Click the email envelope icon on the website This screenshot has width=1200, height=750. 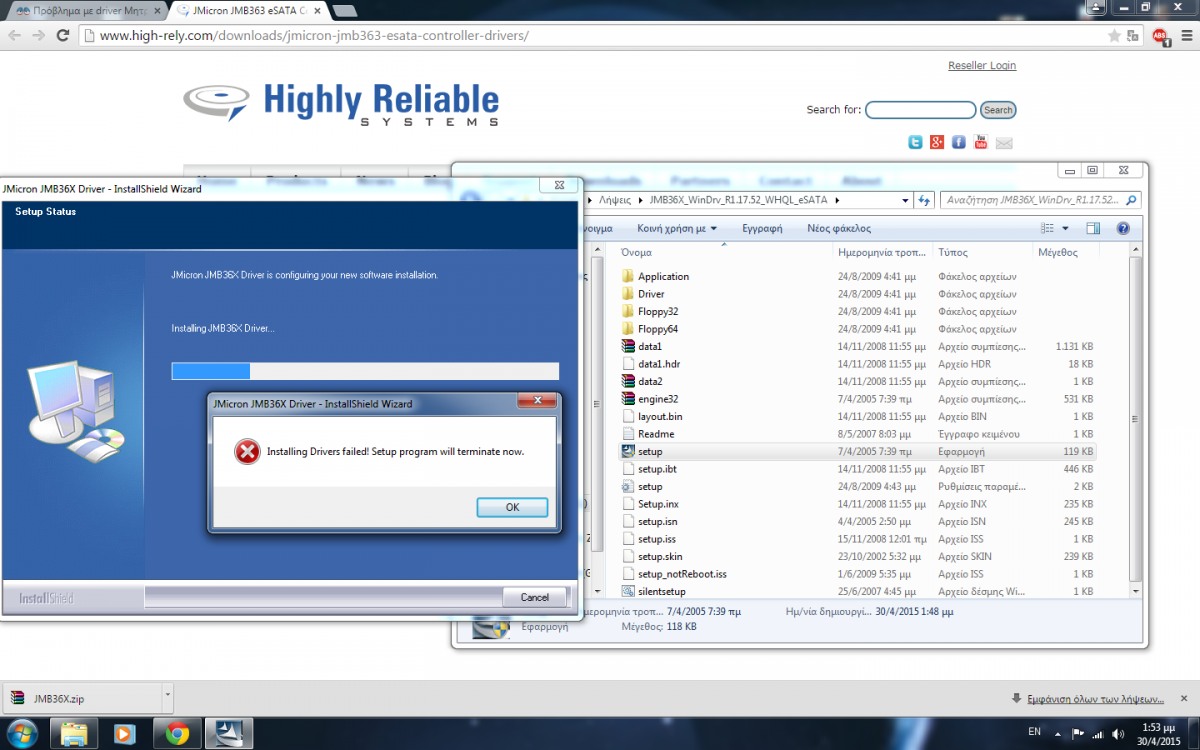point(1004,142)
